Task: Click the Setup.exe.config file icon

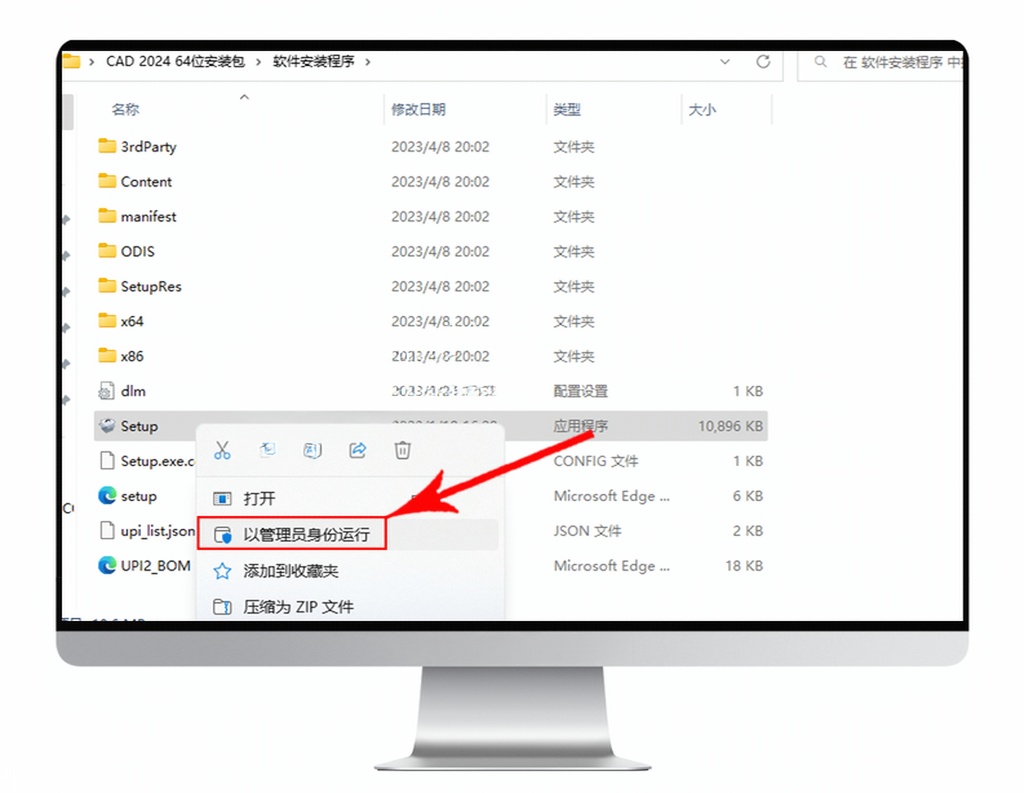Action: pyautogui.click(x=106, y=461)
